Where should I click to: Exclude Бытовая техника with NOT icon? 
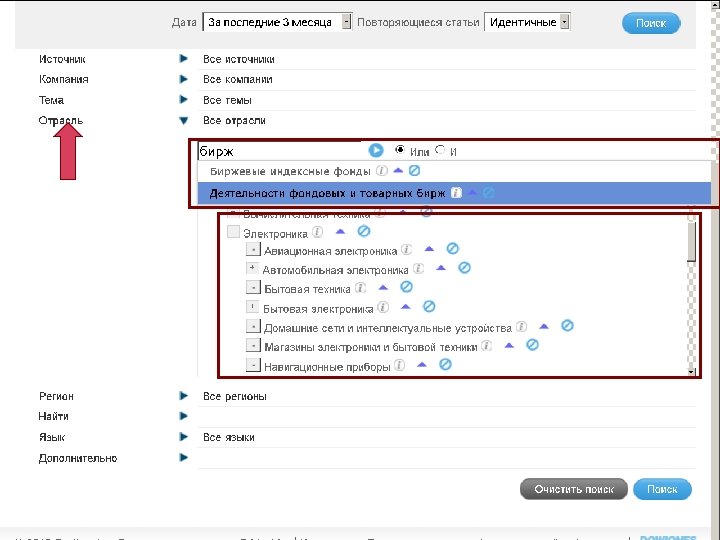tap(406, 287)
